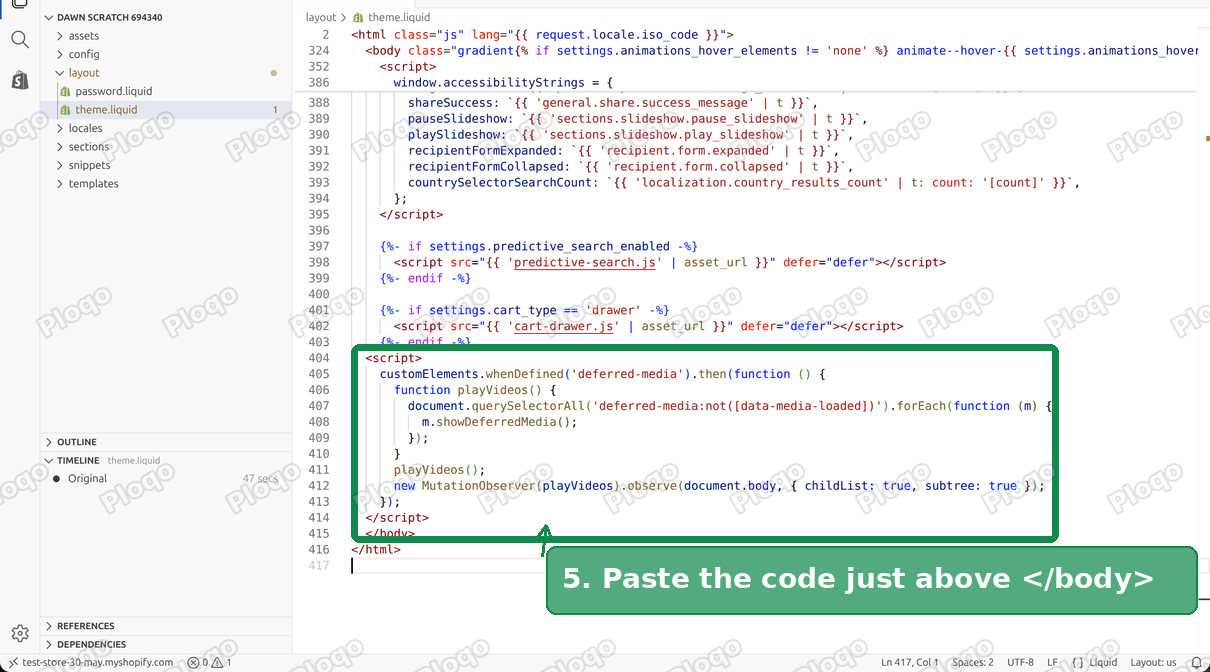Change indentation via Spaces: 2
Screen dimensions: 1210x672
973,662
